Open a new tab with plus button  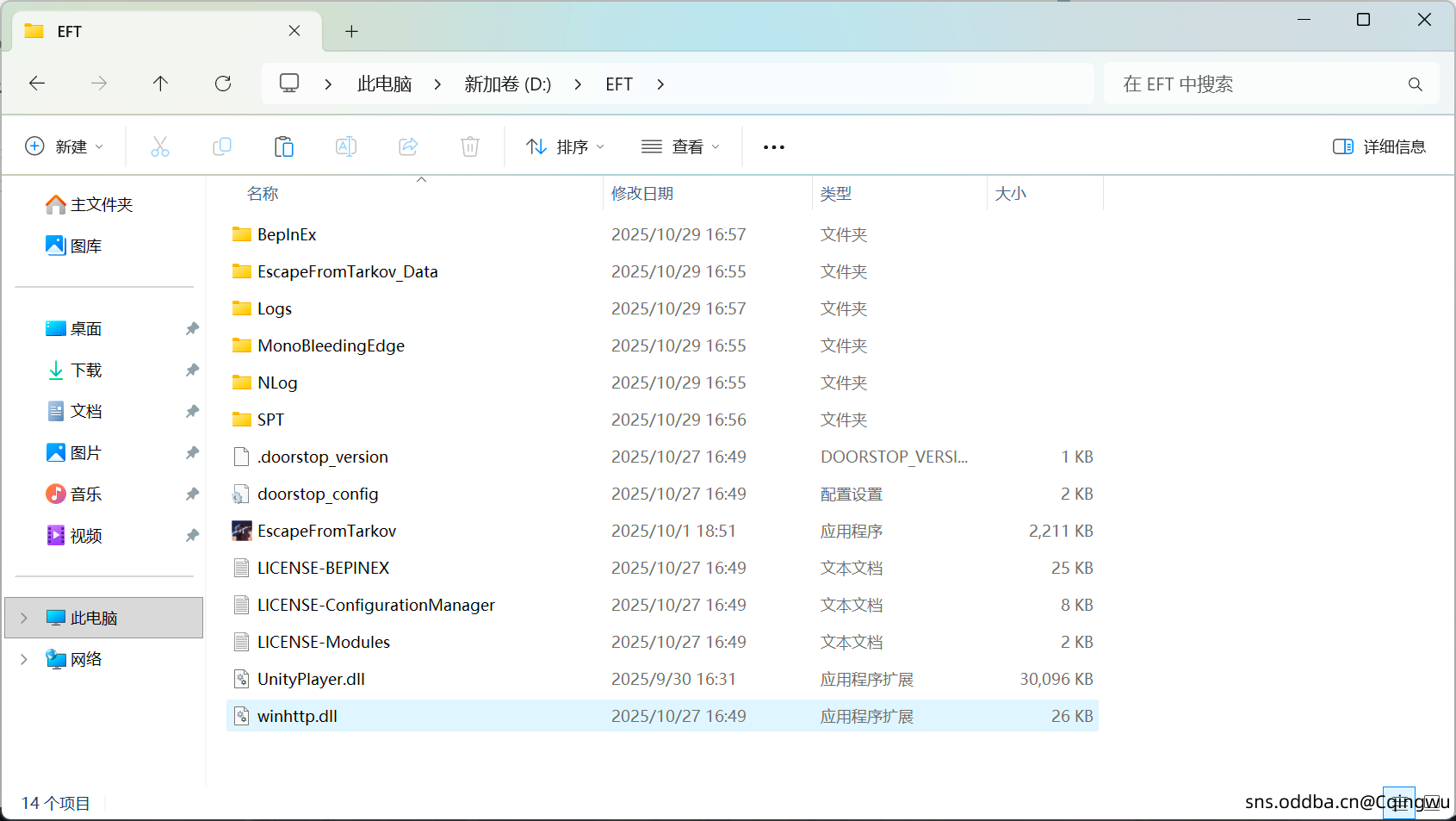click(x=351, y=32)
